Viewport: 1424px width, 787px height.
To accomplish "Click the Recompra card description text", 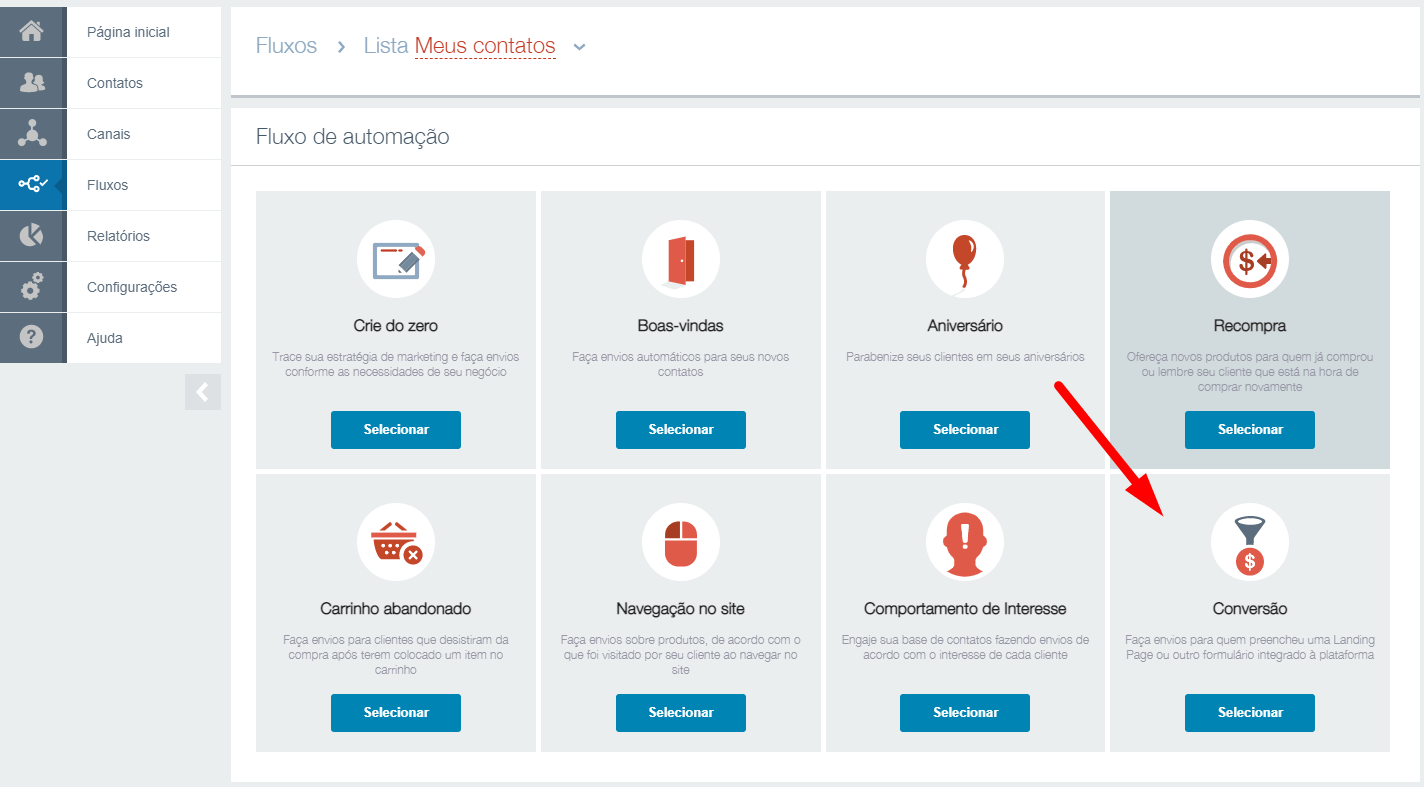I will coord(1250,372).
